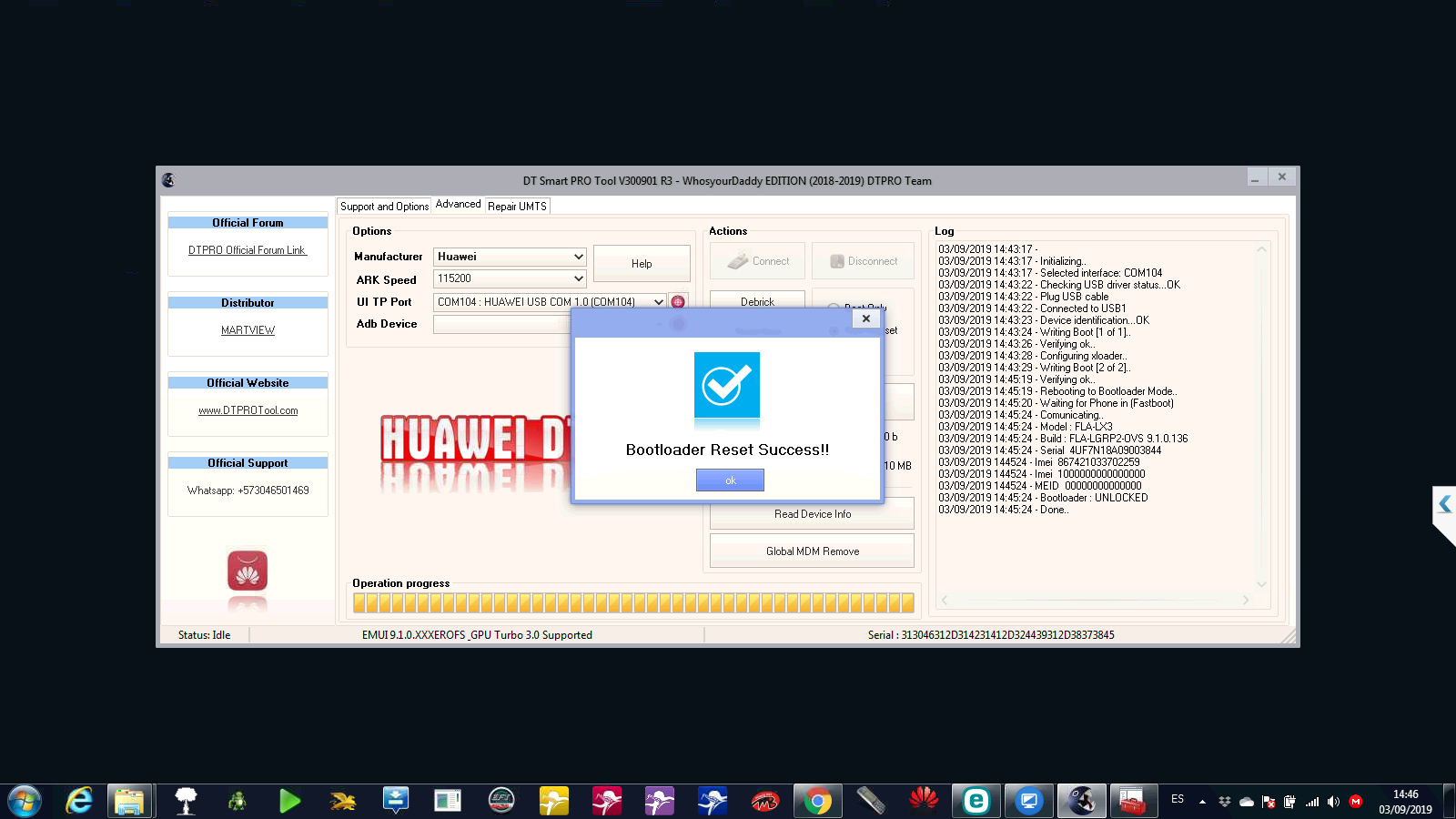Image resolution: width=1456 pixels, height=819 pixels.
Task: Click the 'Model : FLA-LX3' log line
Action: (1026, 427)
